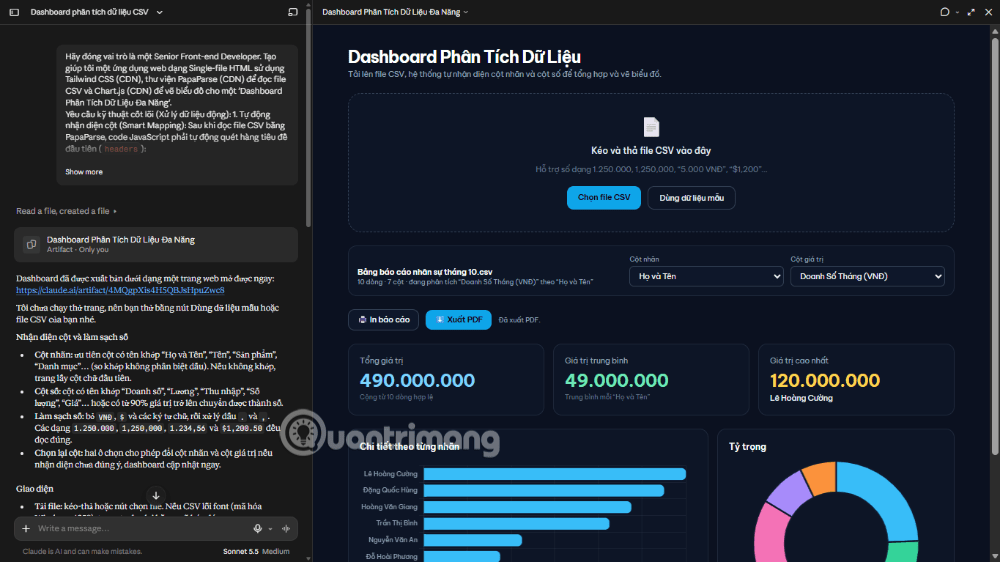The width and height of the screenshot is (1000, 562).
Task: Click the 'Nhận diện cột và làm sạch số' heading
Action: pyautogui.click(x=72, y=337)
